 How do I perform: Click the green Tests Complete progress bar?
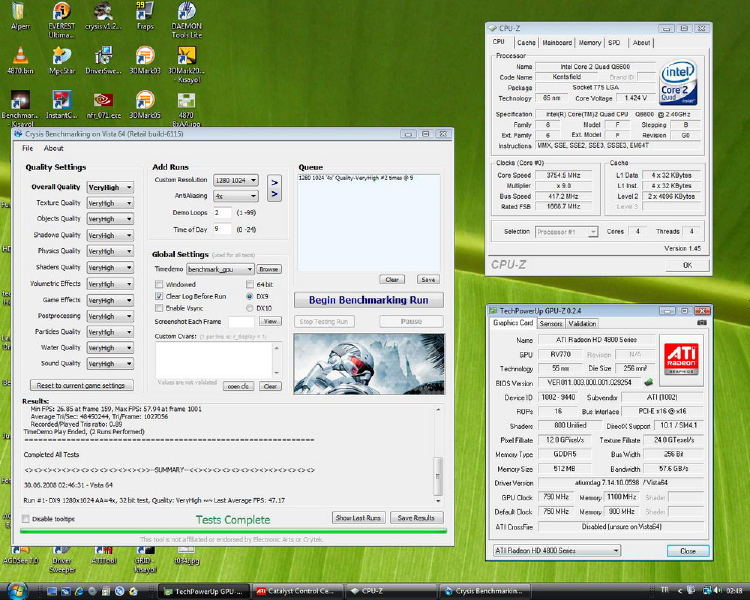coord(233,531)
